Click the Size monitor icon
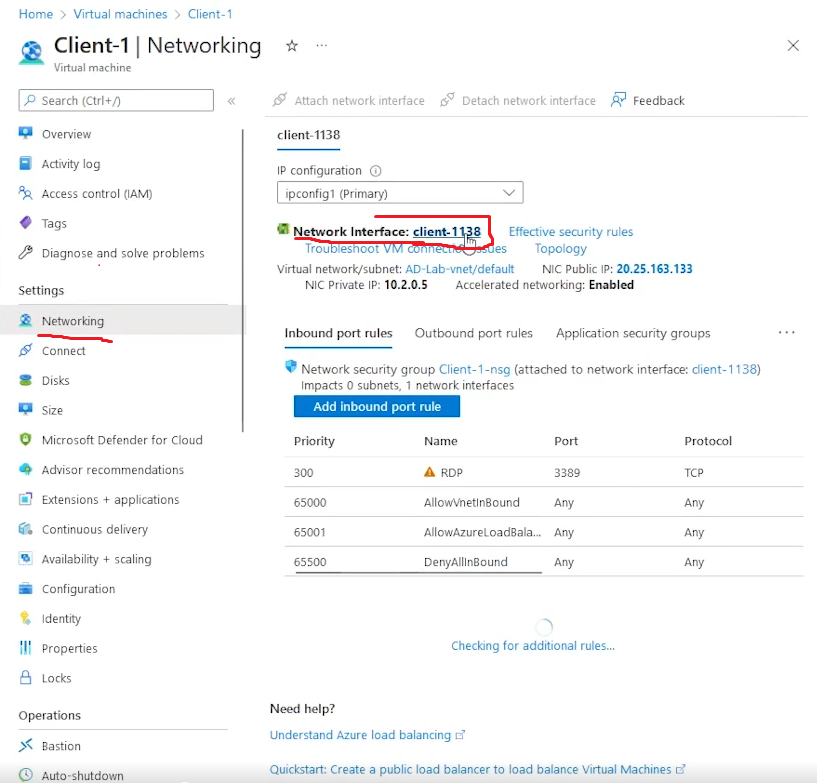Viewport: 817px width, 783px height. [26, 409]
